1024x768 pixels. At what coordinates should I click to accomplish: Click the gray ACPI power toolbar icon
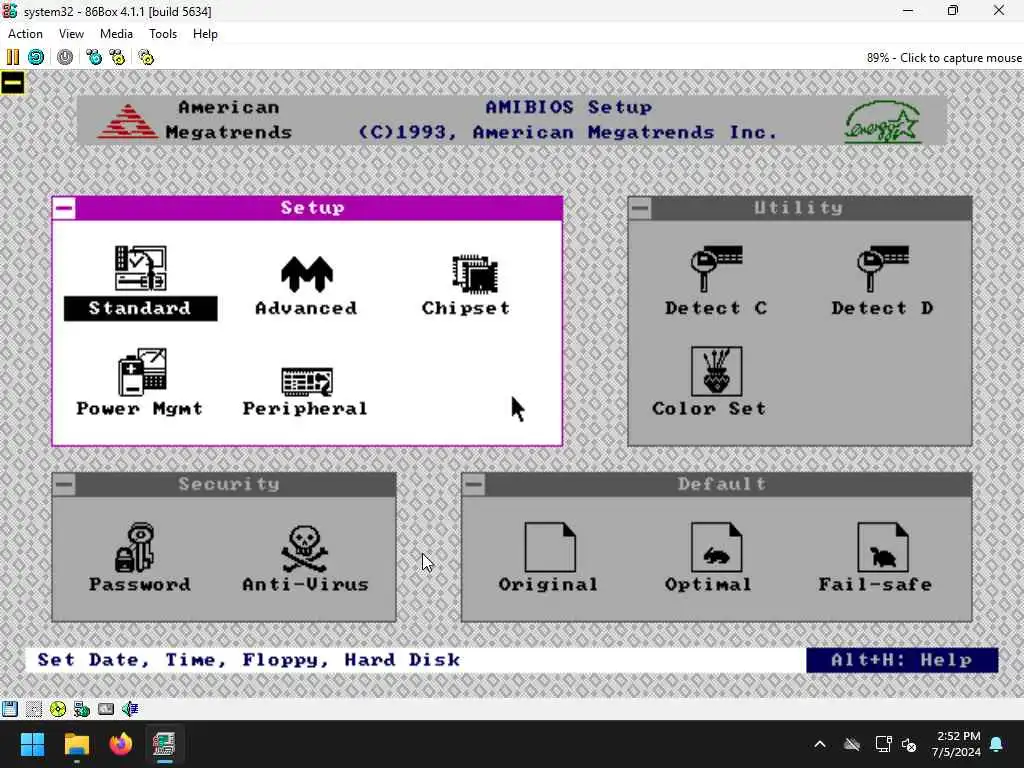click(x=65, y=57)
